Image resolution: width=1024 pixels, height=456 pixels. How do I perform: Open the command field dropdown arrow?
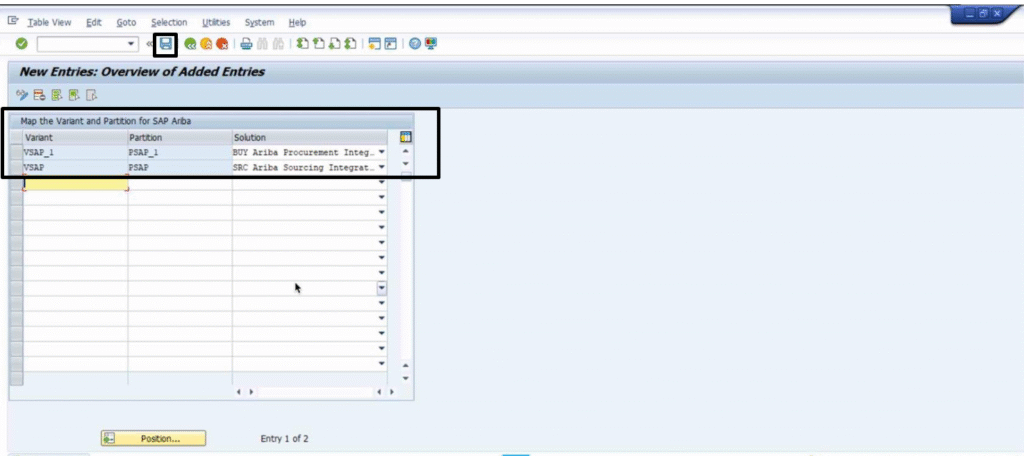click(131, 44)
